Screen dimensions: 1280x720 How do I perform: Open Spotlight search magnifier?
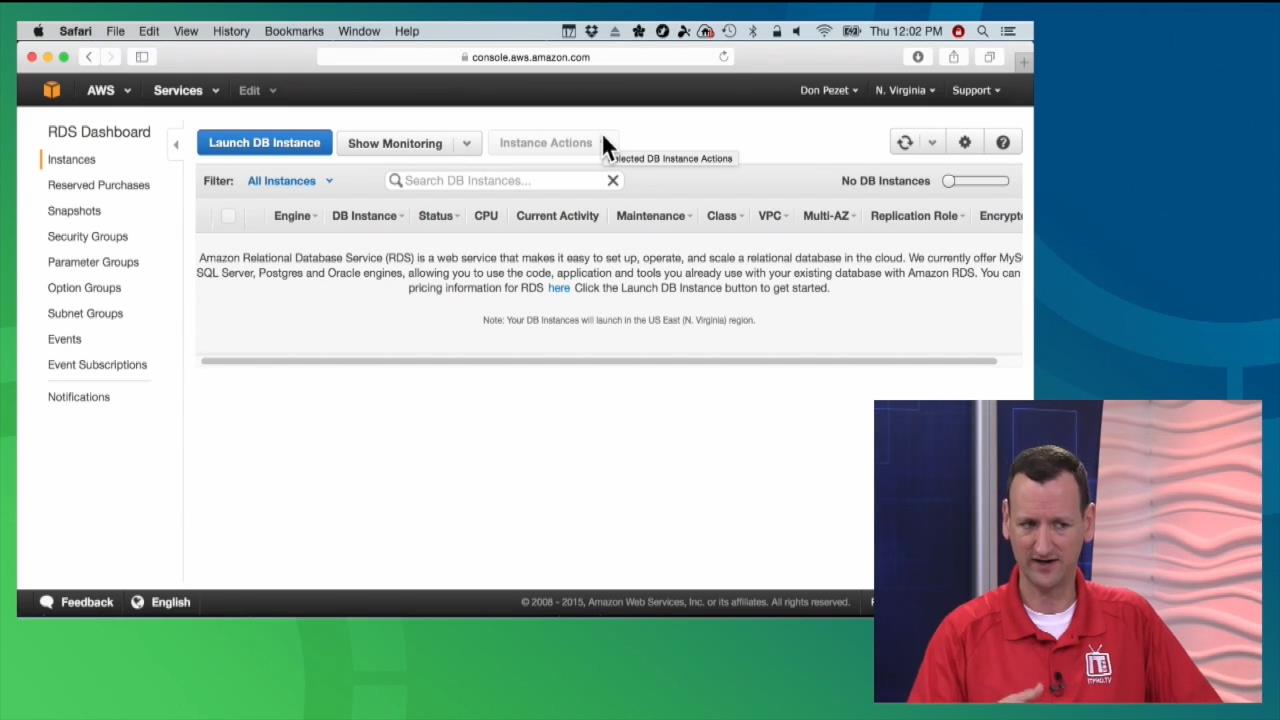(983, 31)
